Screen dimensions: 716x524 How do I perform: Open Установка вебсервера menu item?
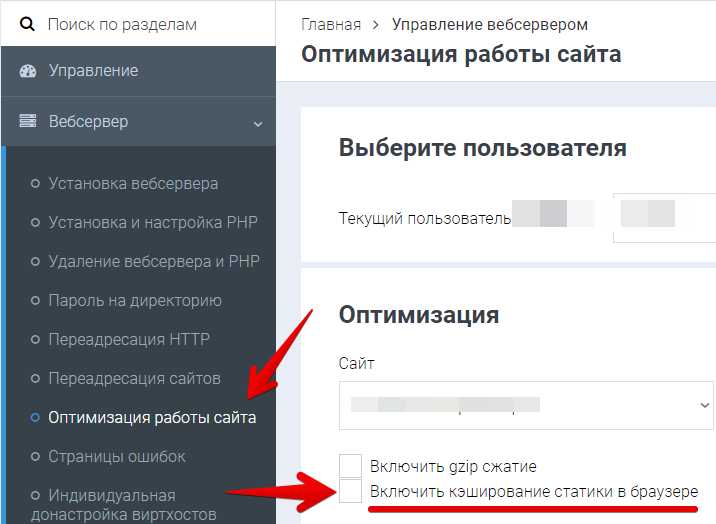[133, 183]
